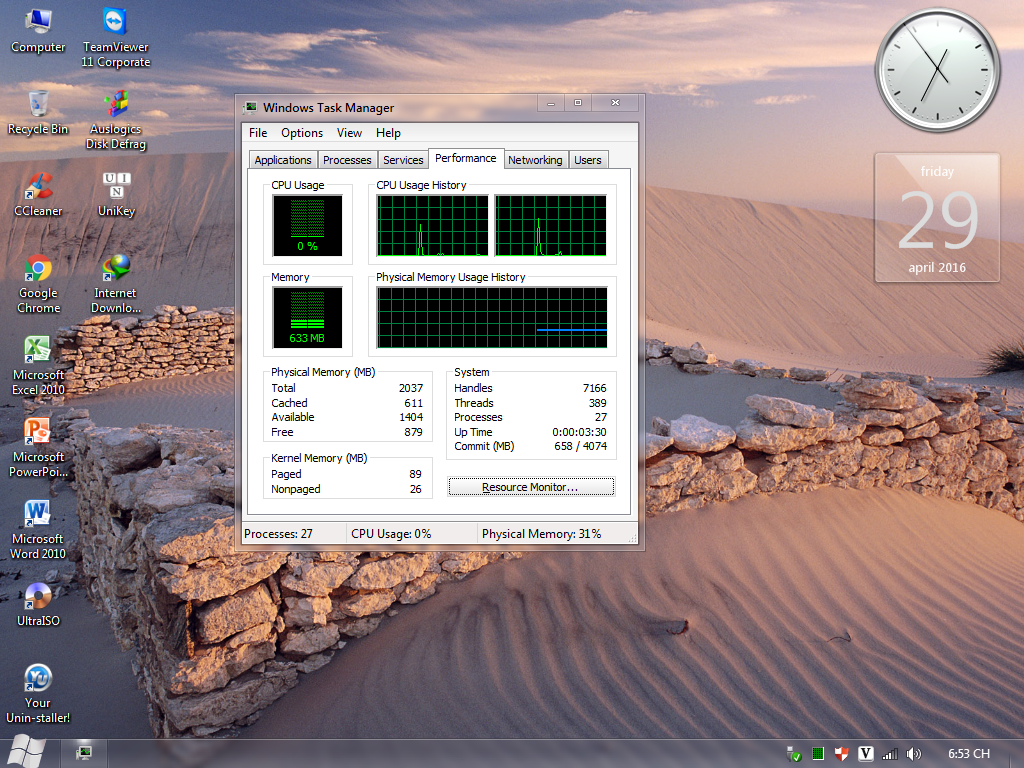Screen dimensions: 1024x768
Task: Click the volume speaker tray icon
Action: click(x=913, y=754)
